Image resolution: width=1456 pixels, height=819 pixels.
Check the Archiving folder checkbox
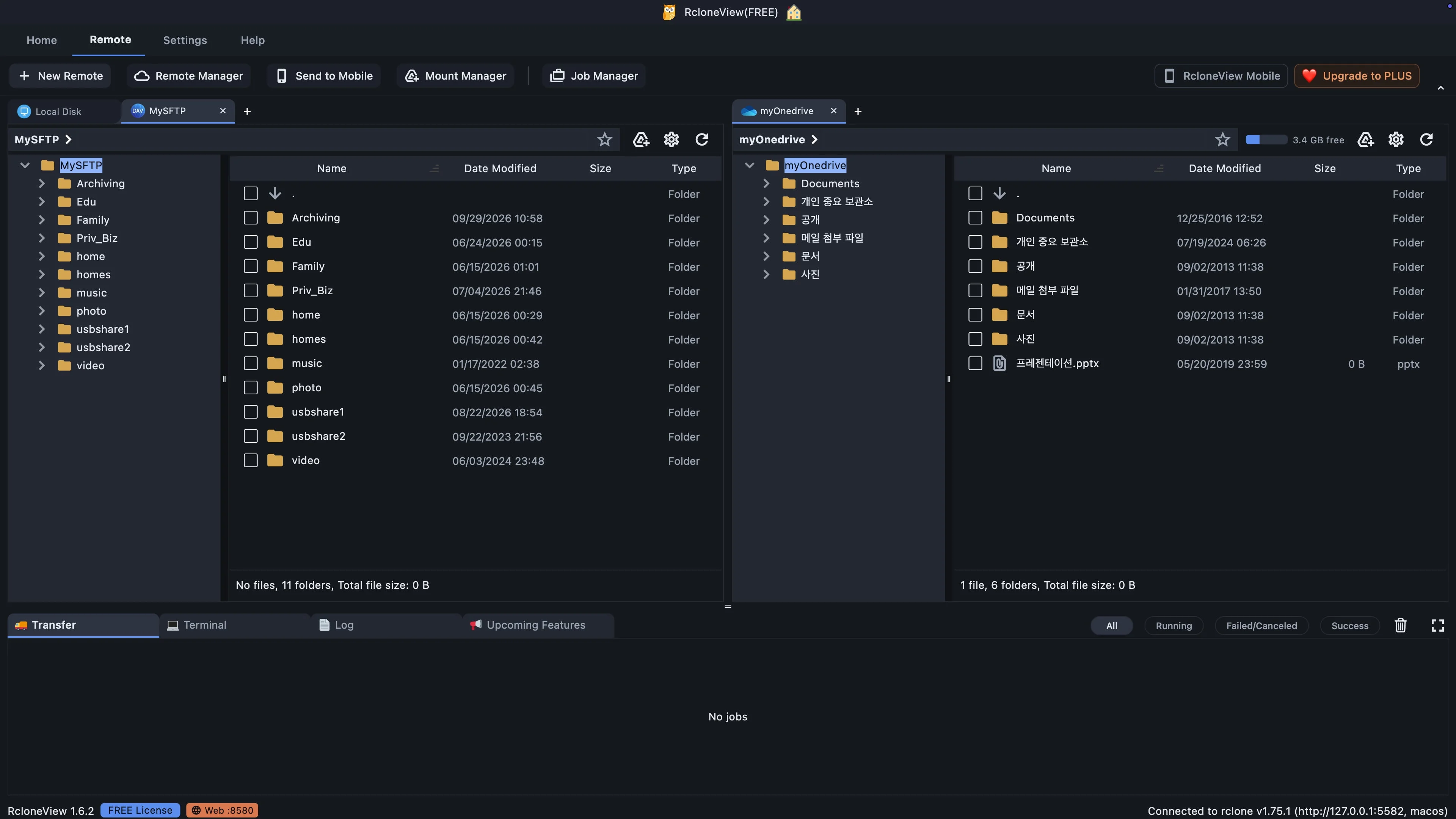point(250,218)
